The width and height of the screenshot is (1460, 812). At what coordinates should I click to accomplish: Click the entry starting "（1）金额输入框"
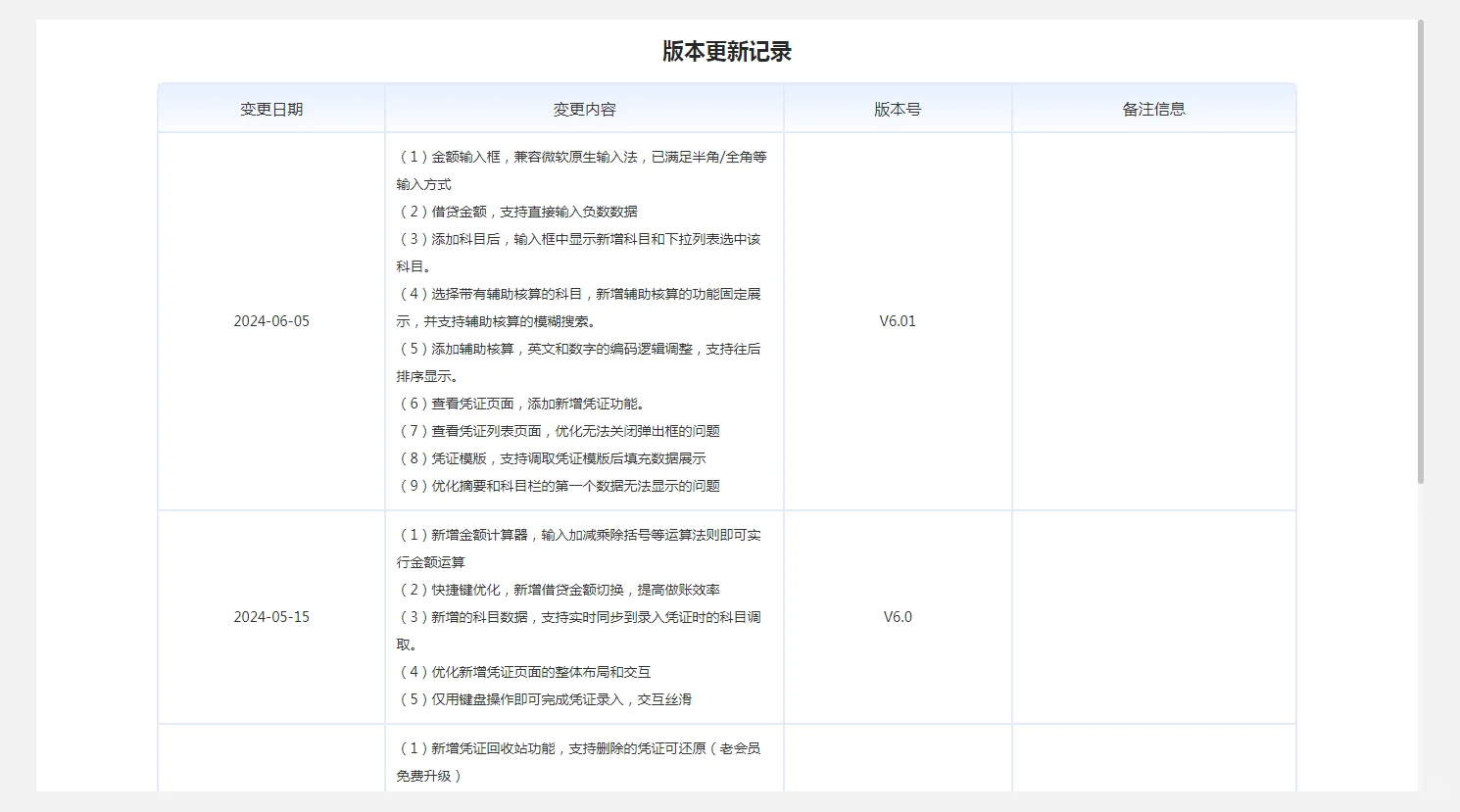coord(582,170)
